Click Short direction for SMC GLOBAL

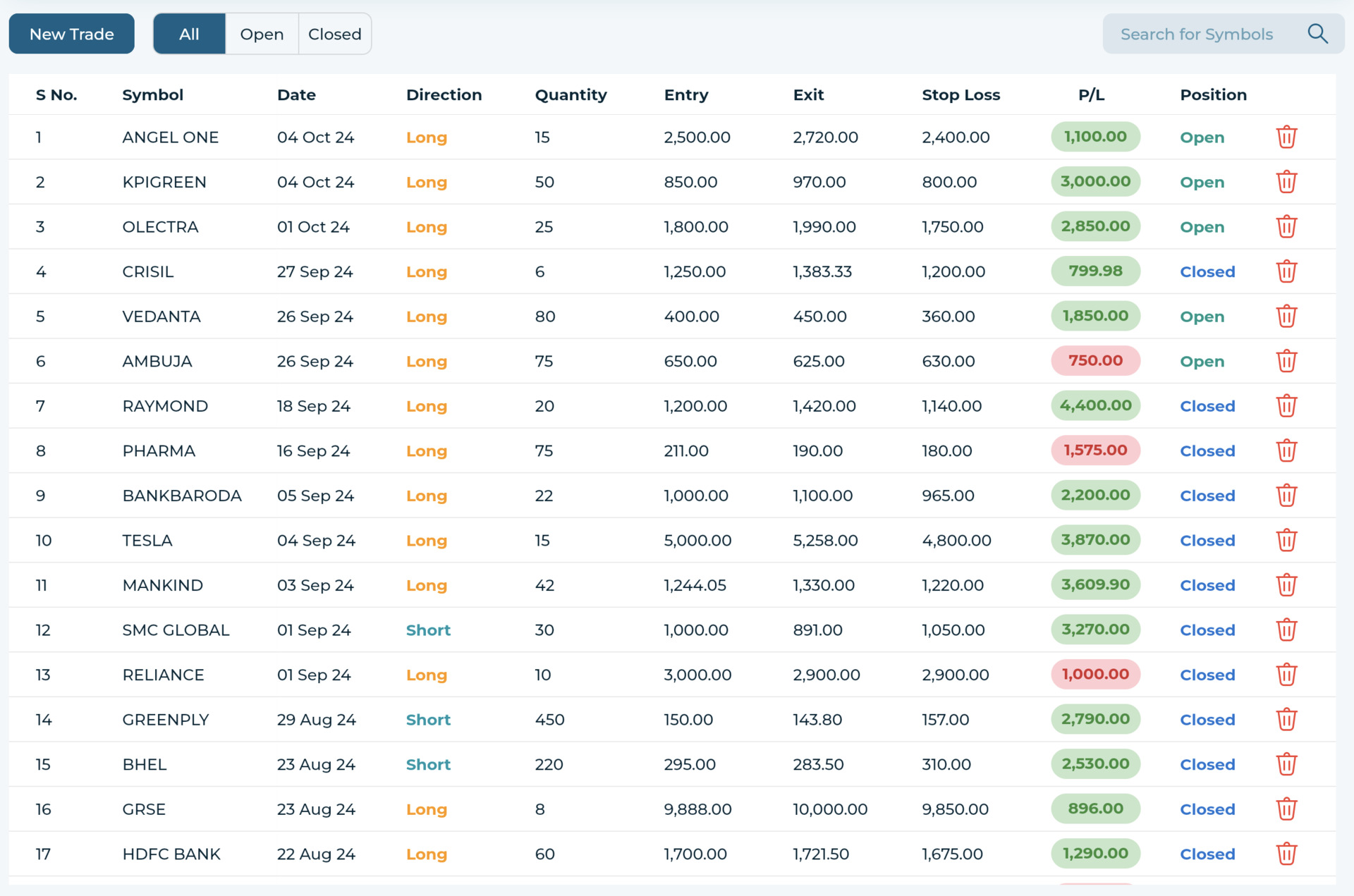coord(428,630)
